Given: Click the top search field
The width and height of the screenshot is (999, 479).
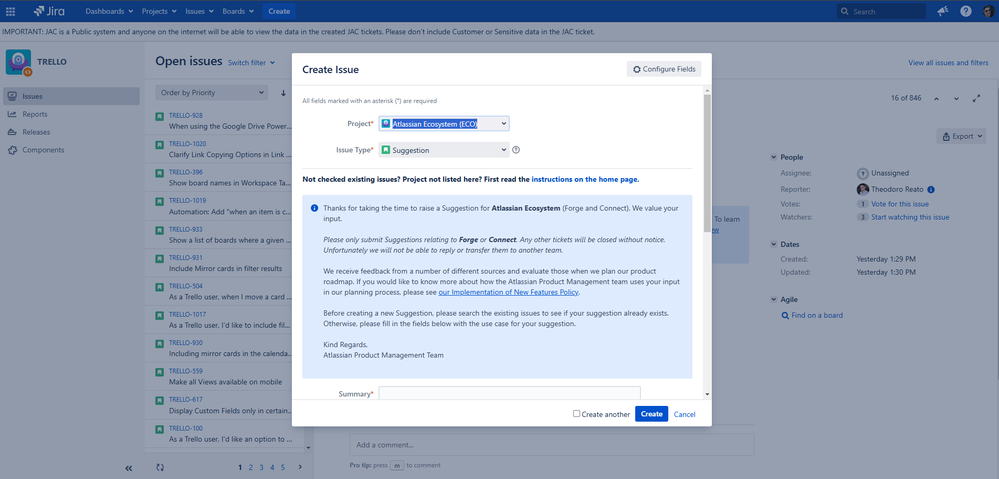Looking at the screenshot, I should 880,11.
